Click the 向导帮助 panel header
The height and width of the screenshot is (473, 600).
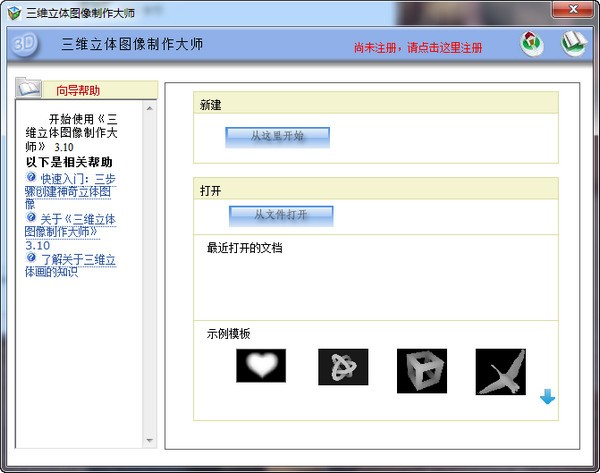100,90
